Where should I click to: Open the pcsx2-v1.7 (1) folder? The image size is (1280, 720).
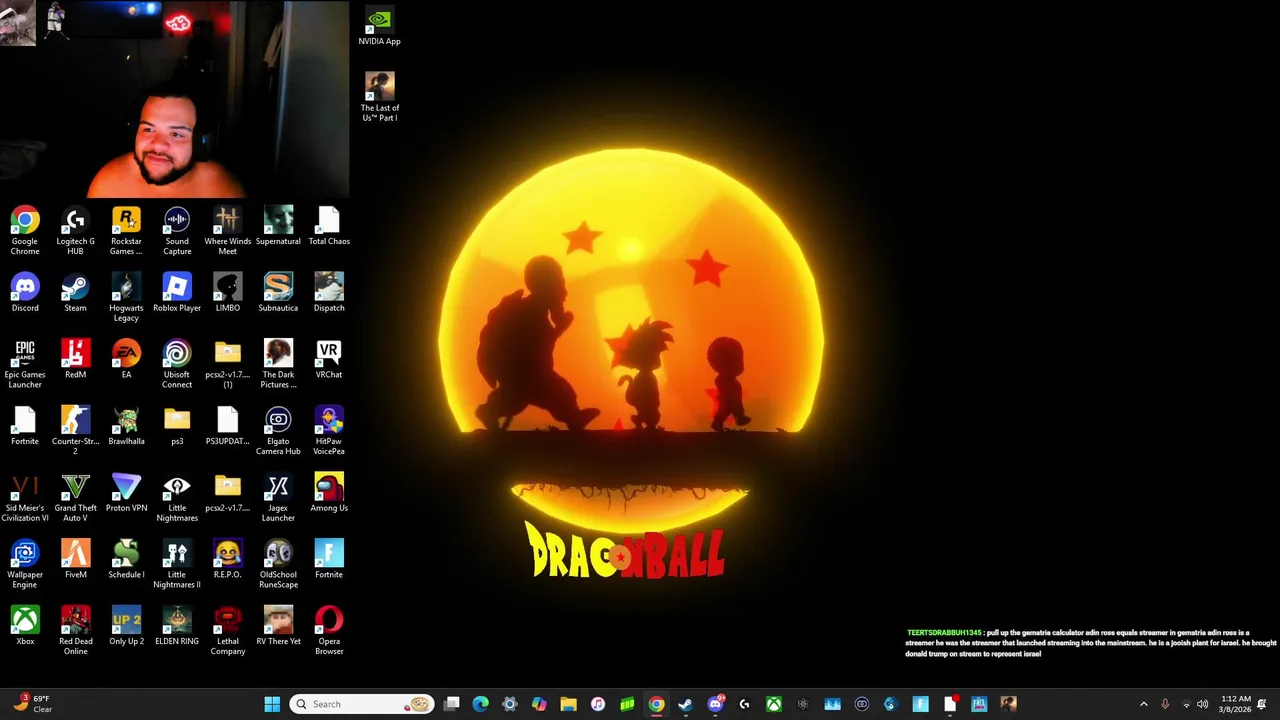click(228, 364)
